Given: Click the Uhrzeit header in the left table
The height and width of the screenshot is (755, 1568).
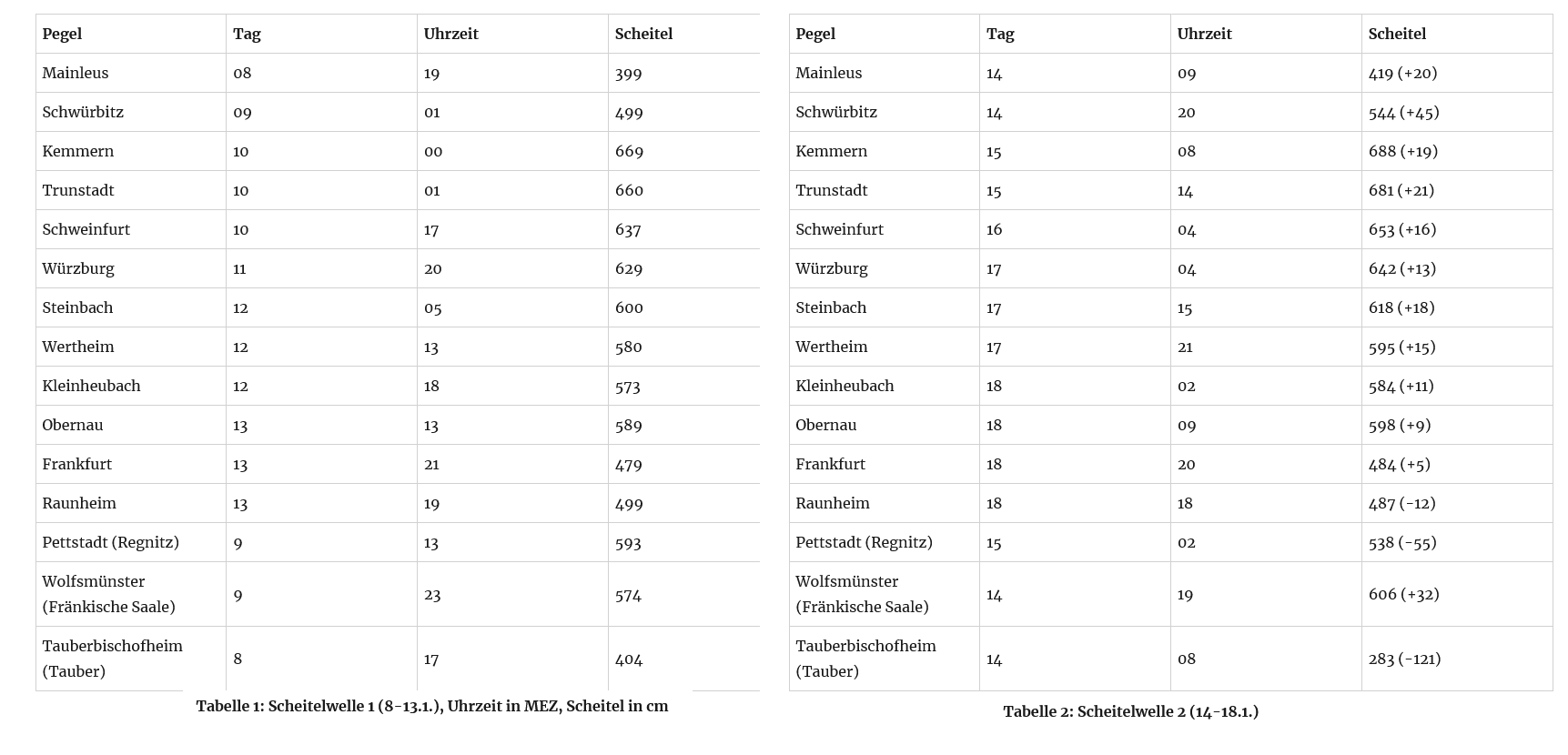Looking at the screenshot, I should pos(450,34).
